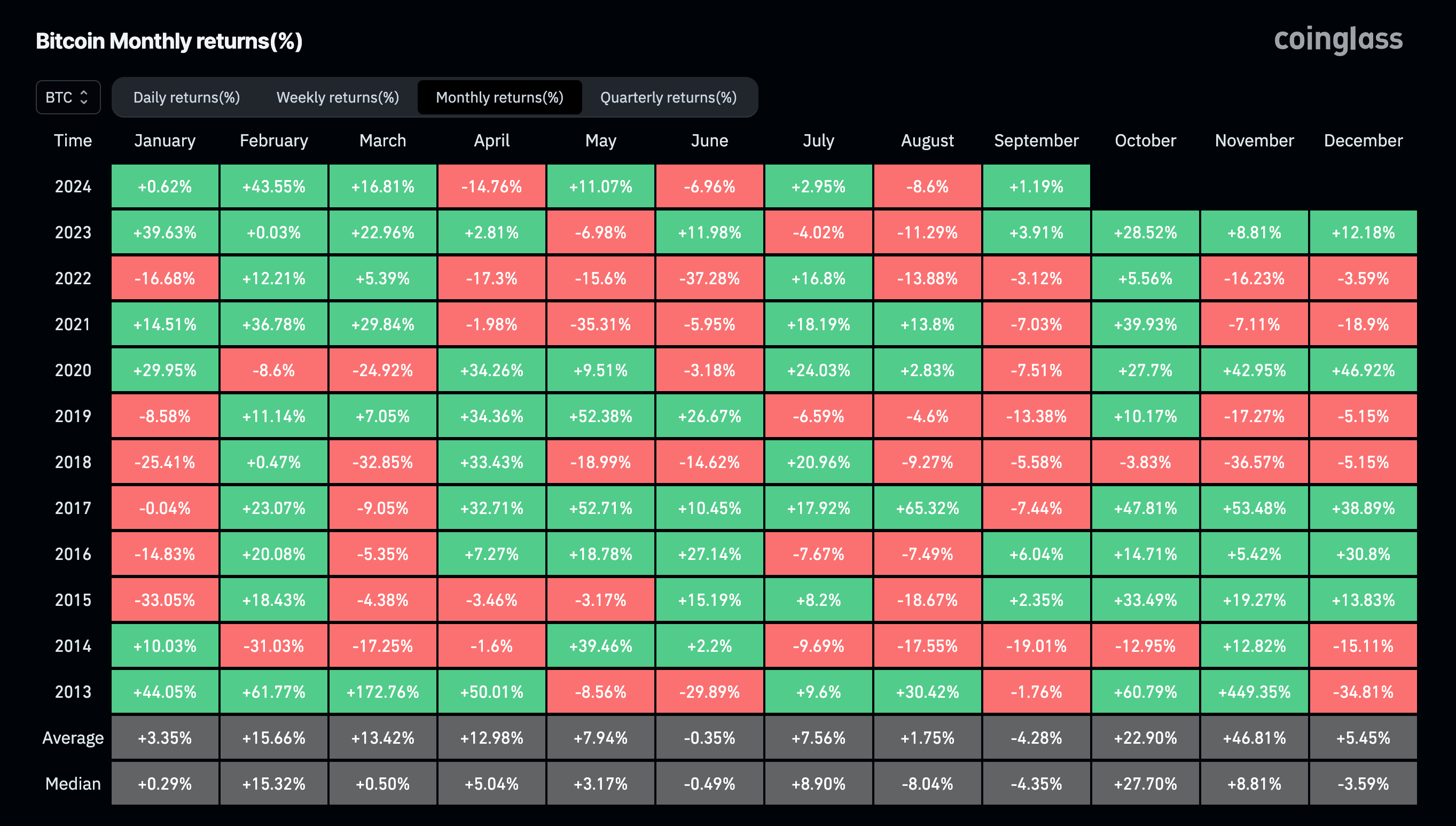Switch to the Weekly returns(%) tab
This screenshot has width=1456, height=826.
tap(338, 97)
